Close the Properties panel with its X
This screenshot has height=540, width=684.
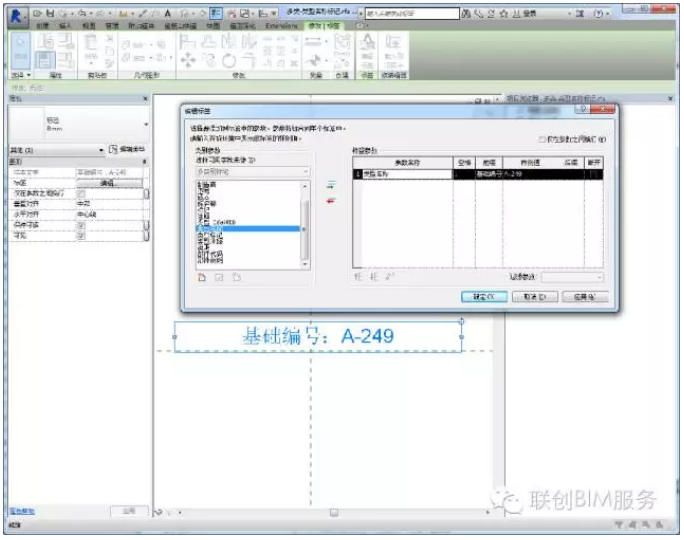[145, 99]
